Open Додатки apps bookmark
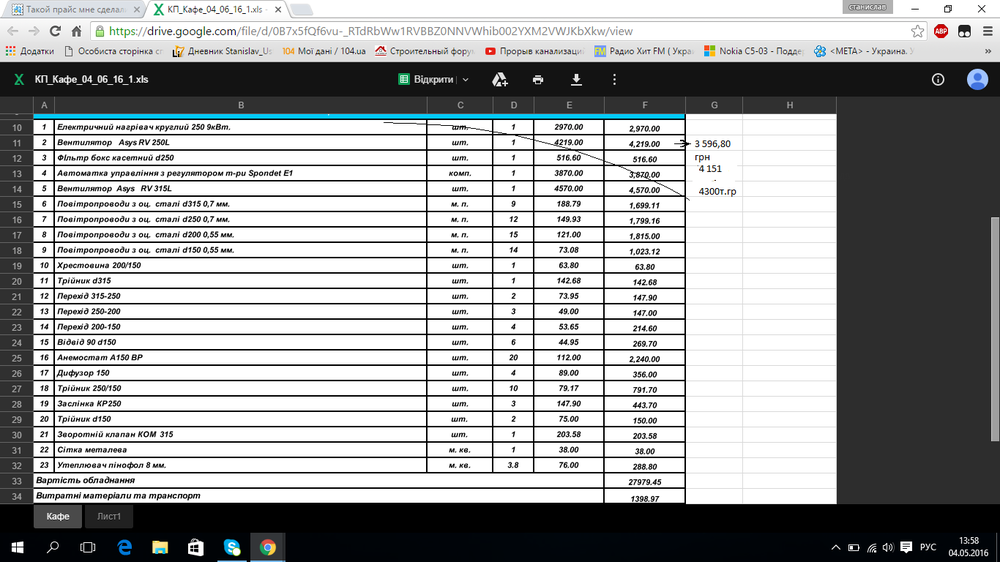The image size is (1000, 562). point(30,51)
